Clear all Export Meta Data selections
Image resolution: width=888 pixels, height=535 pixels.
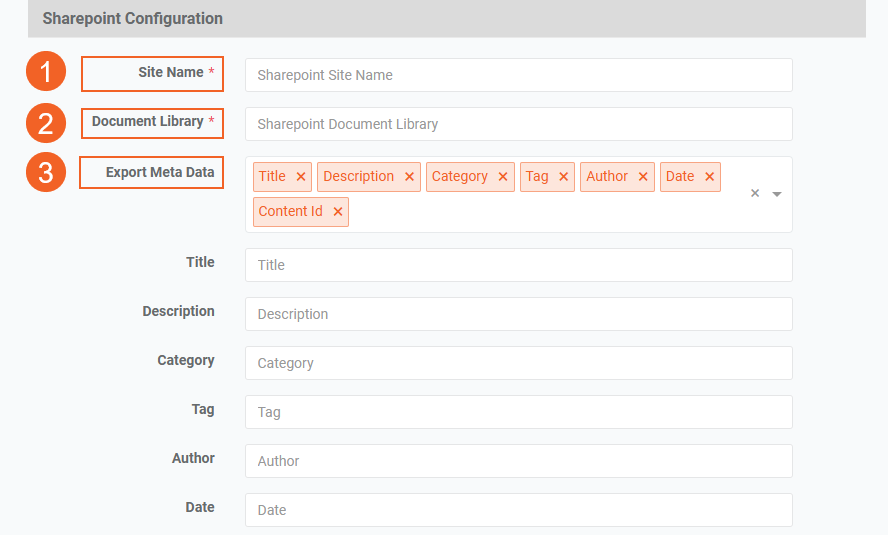click(x=755, y=194)
